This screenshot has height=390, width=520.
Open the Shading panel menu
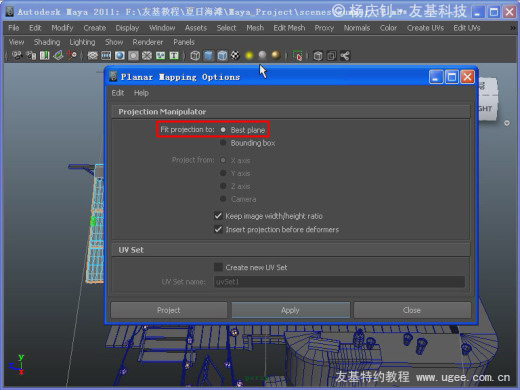coord(47,42)
